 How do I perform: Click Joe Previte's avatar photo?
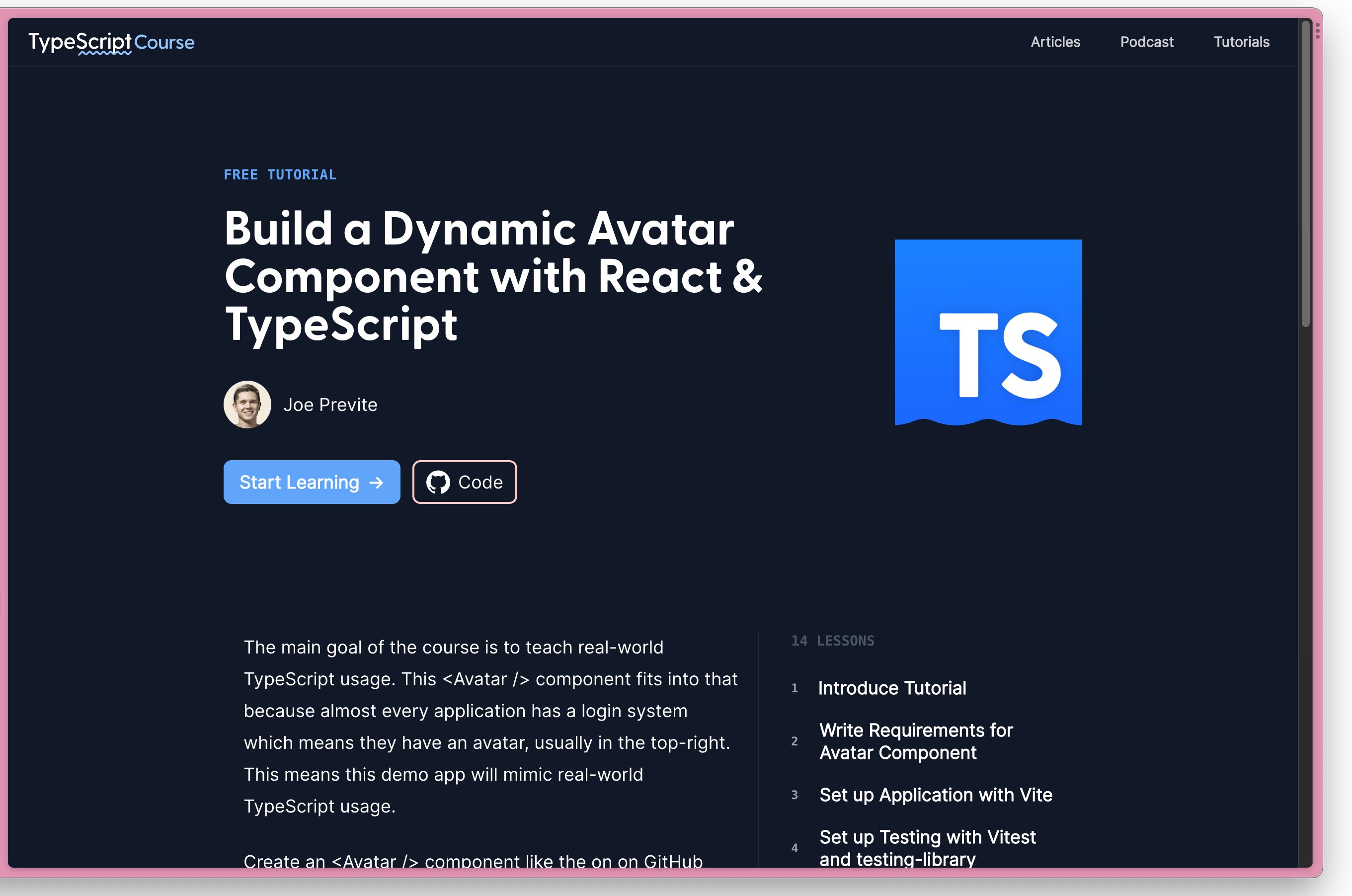(x=247, y=405)
